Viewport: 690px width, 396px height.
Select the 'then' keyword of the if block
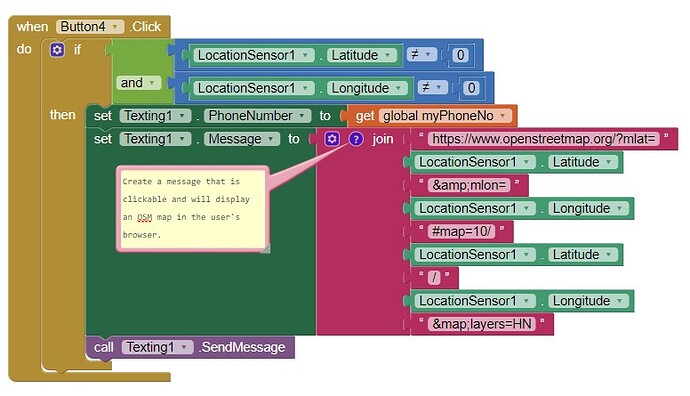coord(62,115)
